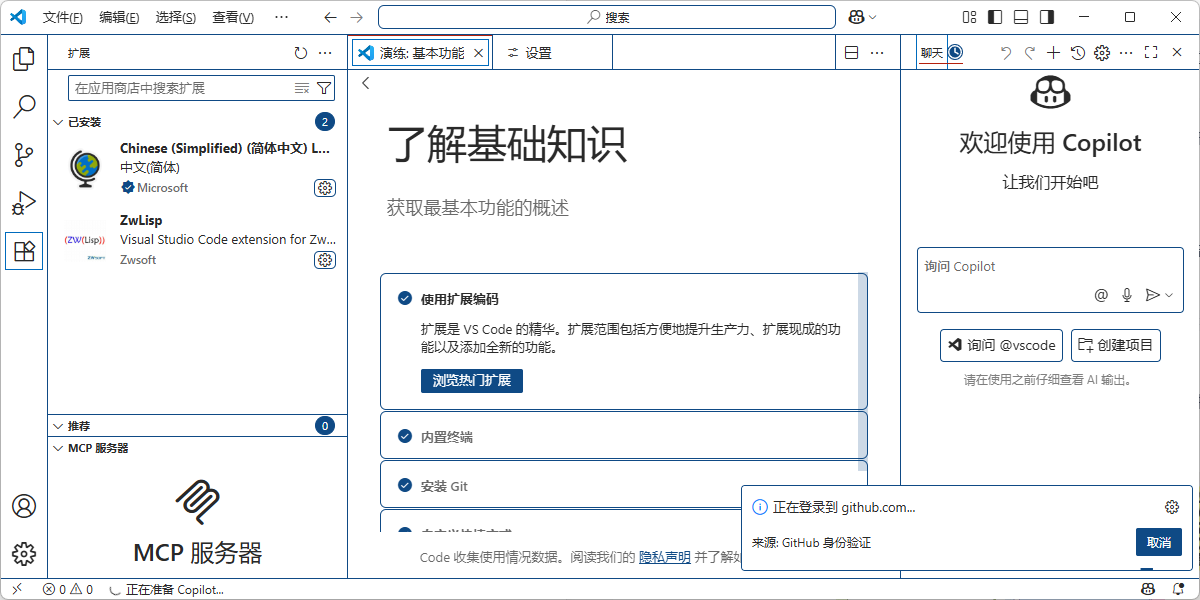Screen dimensions: 1200x600
Task: Maximize the chat panel
Action: pyautogui.click(x=1151, y=53)
